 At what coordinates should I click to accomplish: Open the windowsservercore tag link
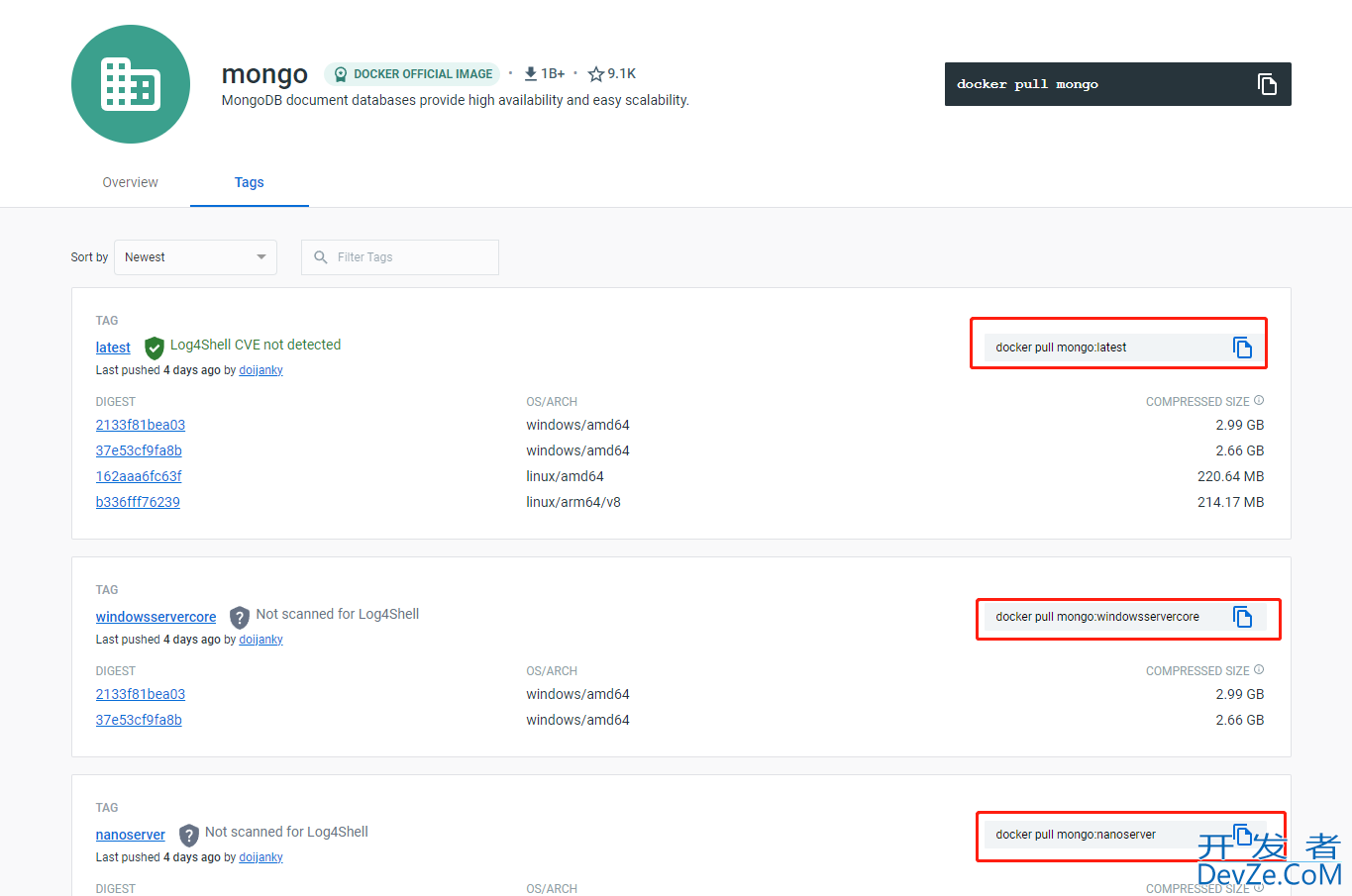coord(156,617)
